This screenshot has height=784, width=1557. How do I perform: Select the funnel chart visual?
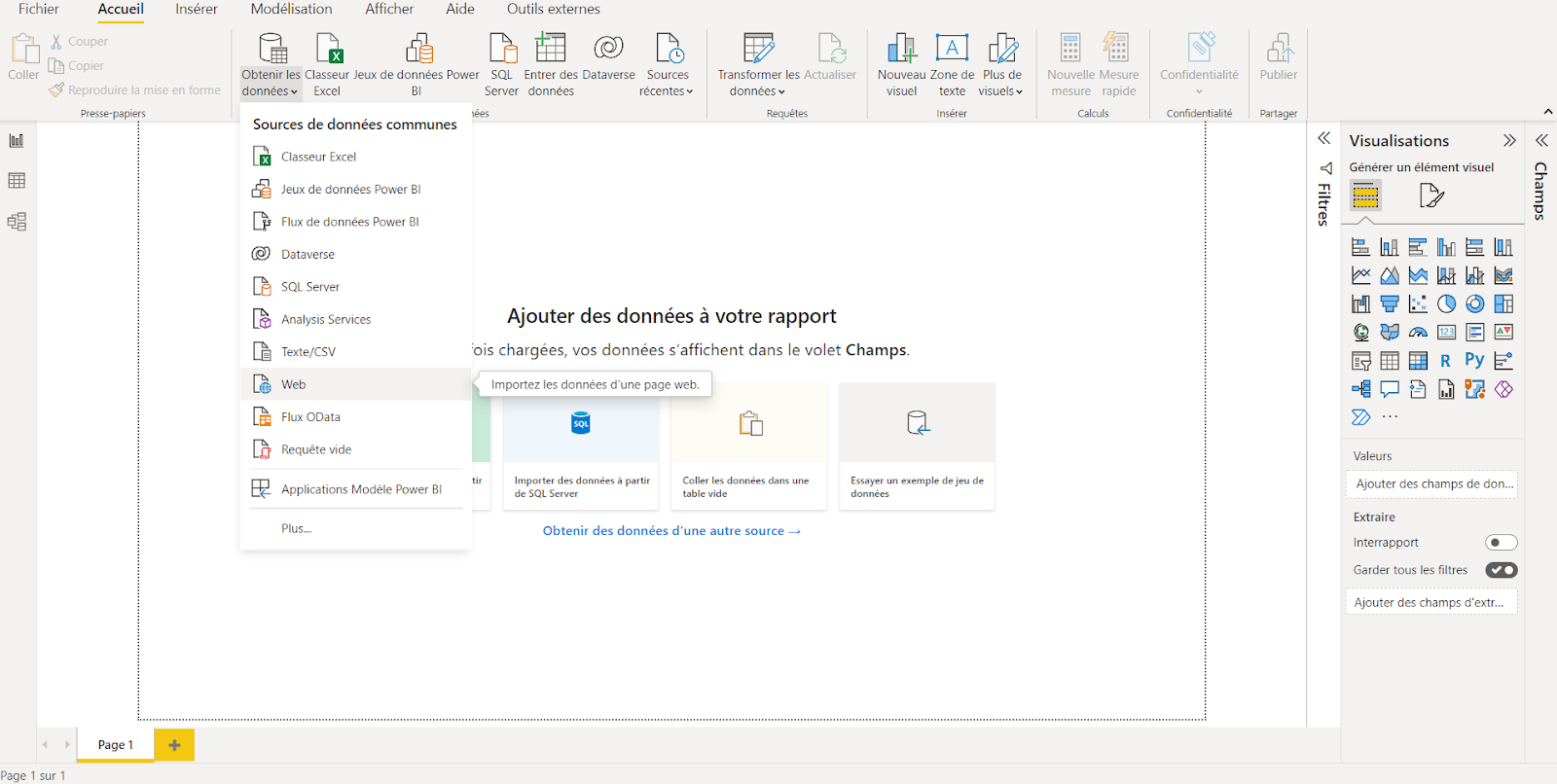click(1390, 304)
